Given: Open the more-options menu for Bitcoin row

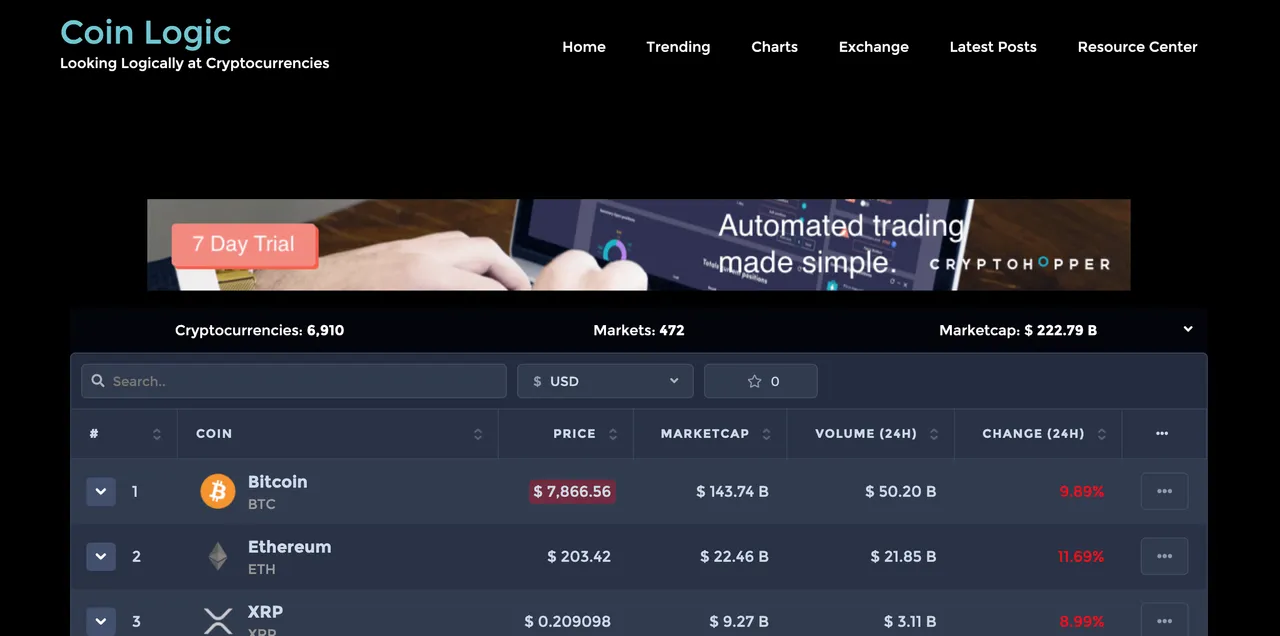Looking at the screenshot, I should click(1164, 491).
